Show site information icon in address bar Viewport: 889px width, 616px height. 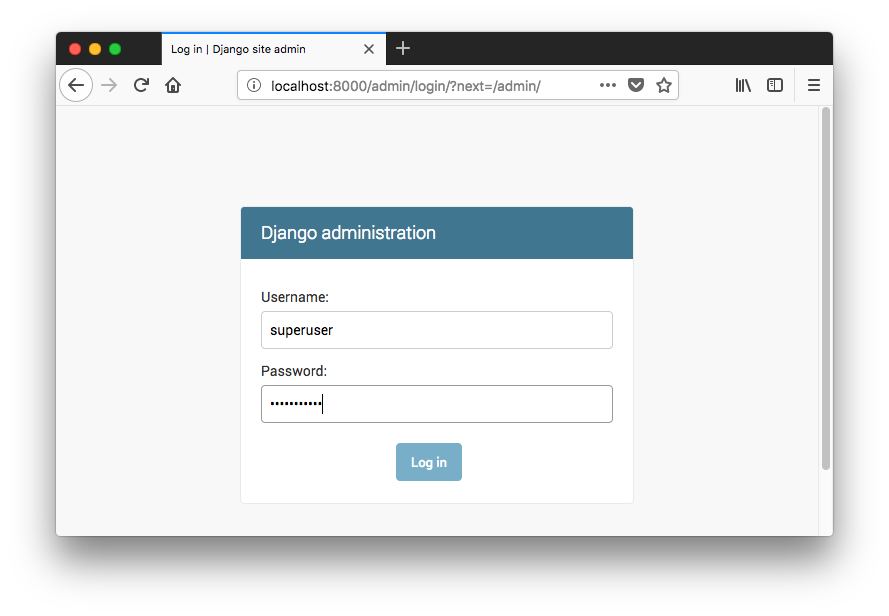coord(254,85)
